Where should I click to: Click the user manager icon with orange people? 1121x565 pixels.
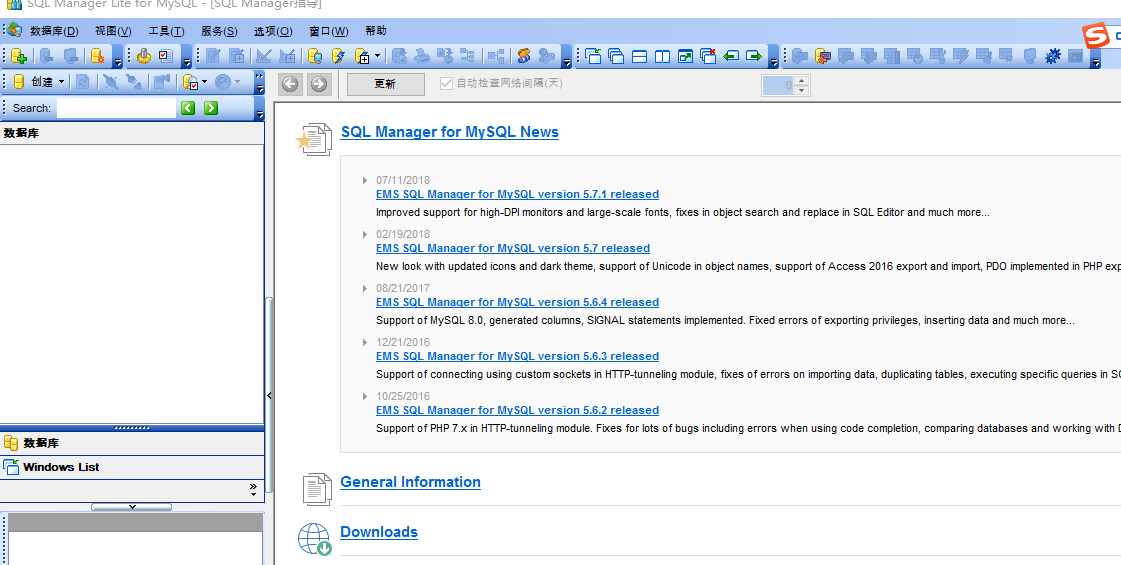(524, 56)
